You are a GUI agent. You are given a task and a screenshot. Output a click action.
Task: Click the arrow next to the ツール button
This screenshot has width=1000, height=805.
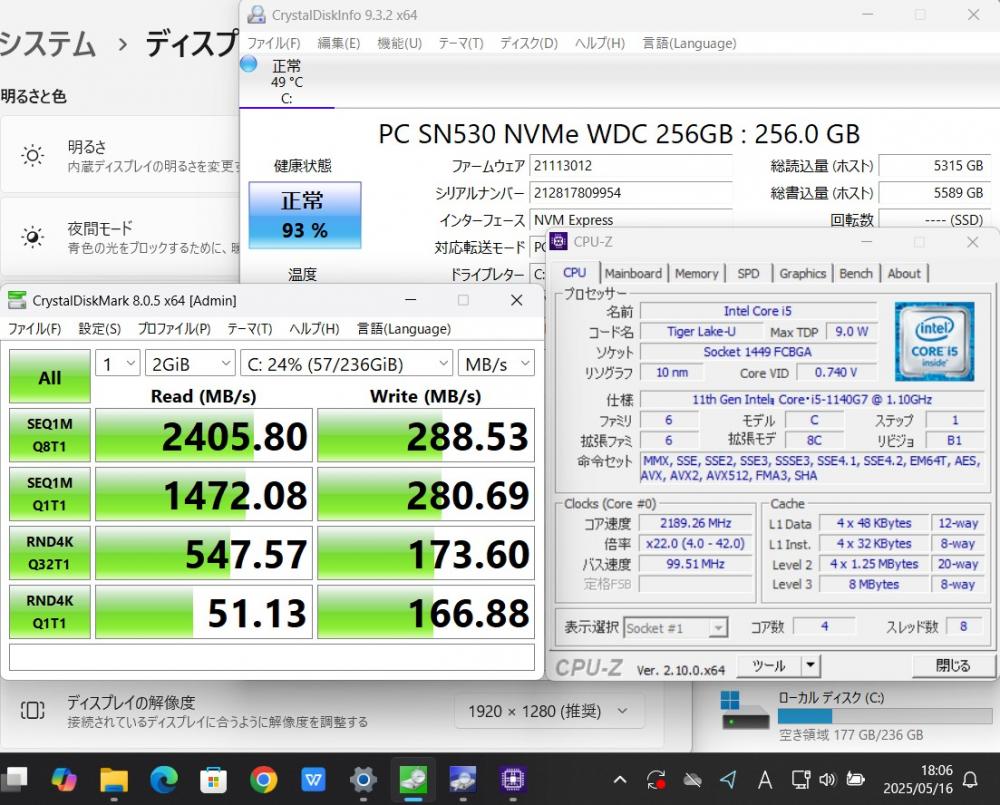coord(810,666)
